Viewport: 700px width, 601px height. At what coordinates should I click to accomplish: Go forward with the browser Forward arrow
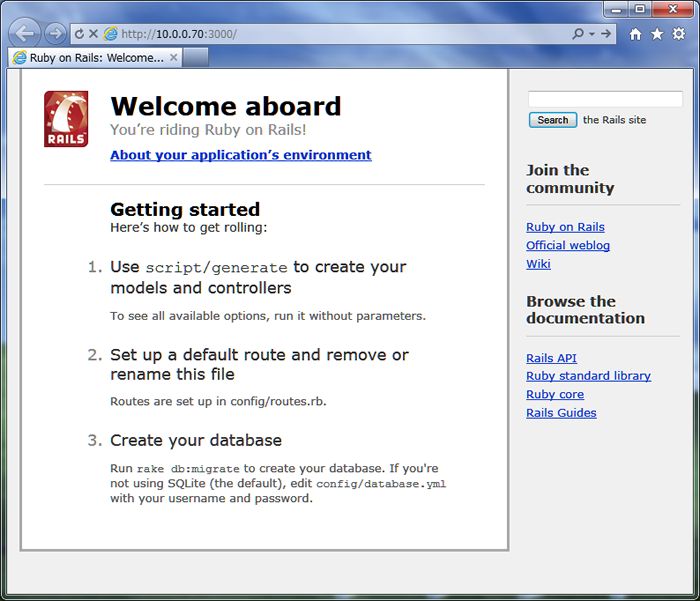(x=55, y=33)
